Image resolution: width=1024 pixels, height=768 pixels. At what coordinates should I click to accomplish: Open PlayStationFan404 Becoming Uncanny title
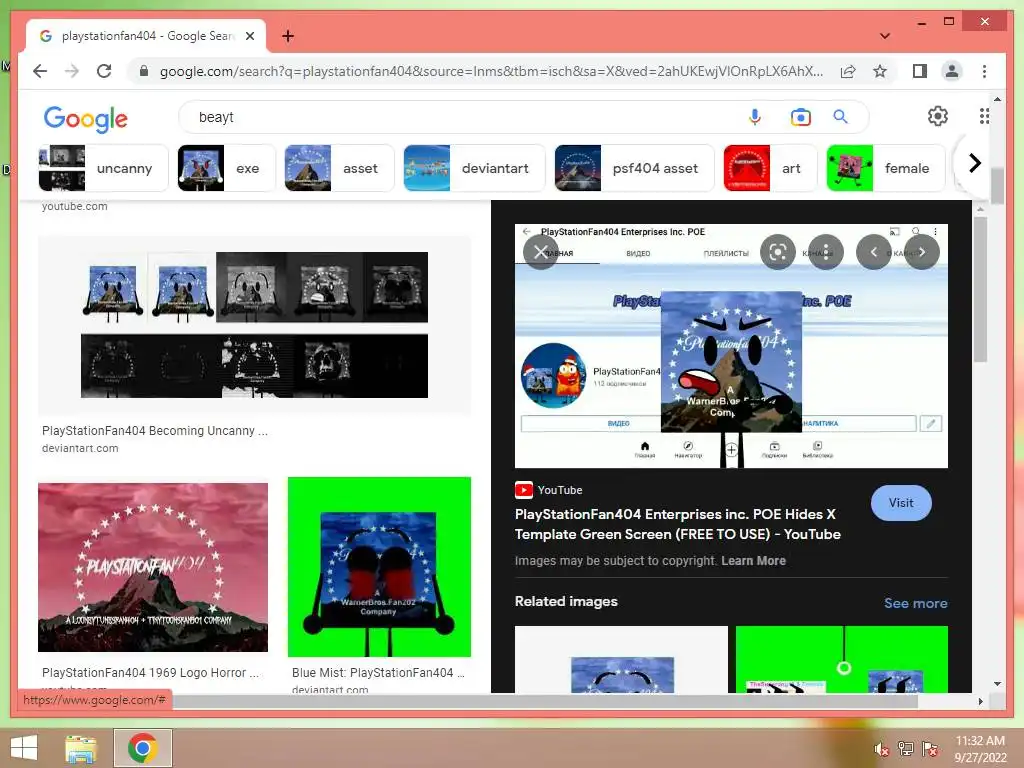pos(155,431)
